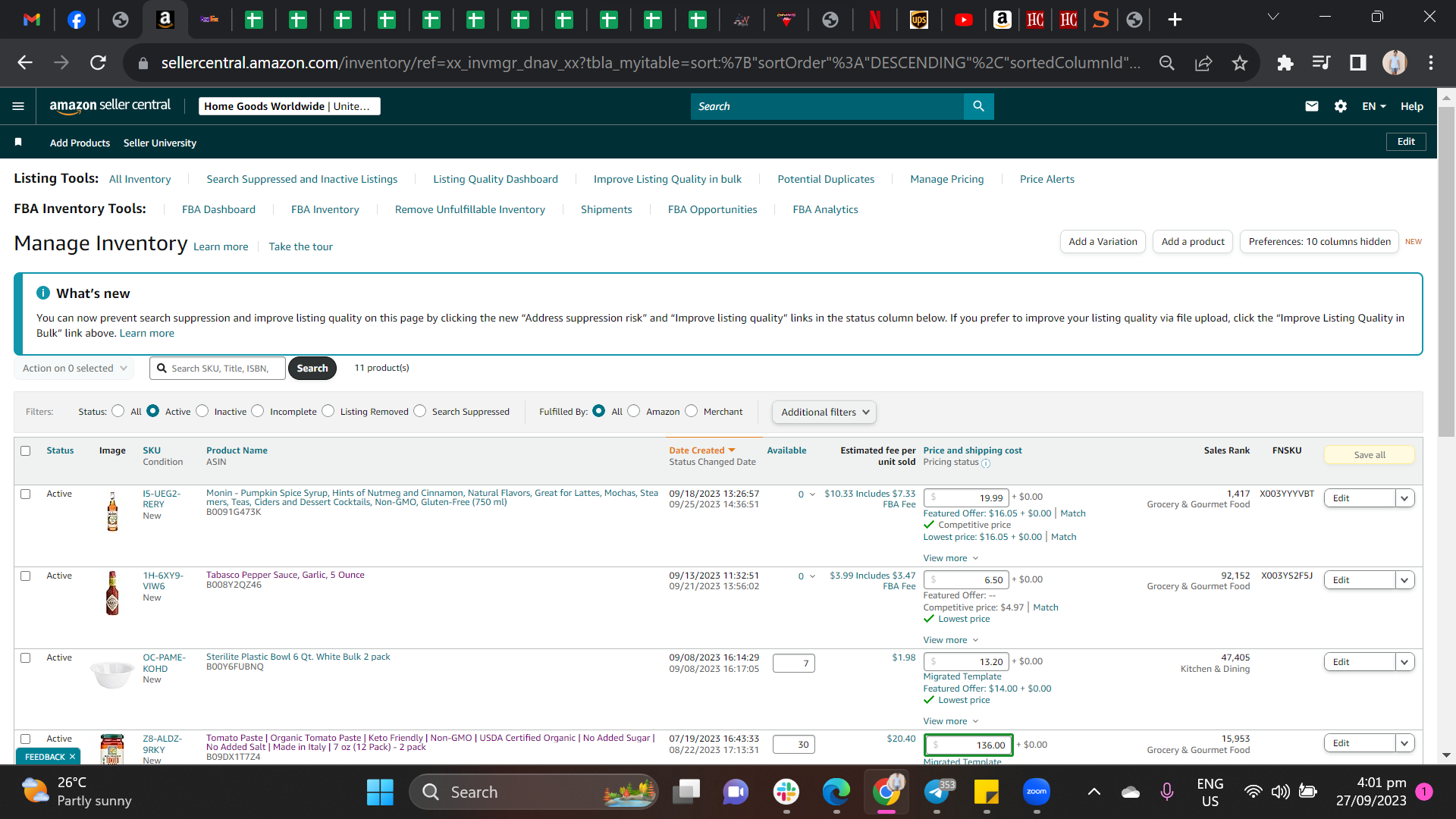The height and width of the screenshot is (819, 1456).
Task: Click the Add a Variation button
Action: [1103, 242]
